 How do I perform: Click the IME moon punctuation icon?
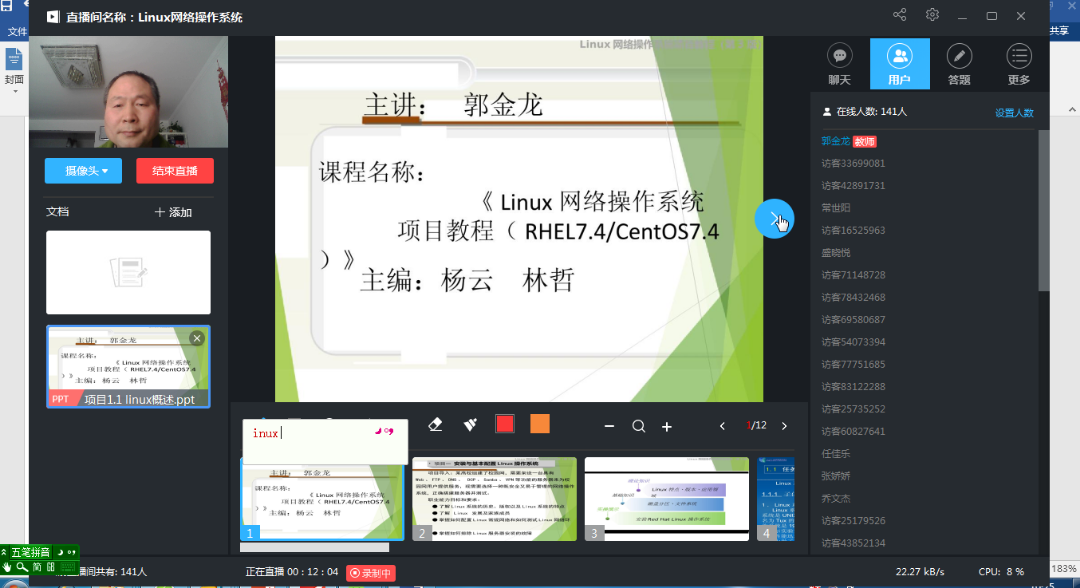click(x=60, y=552)
